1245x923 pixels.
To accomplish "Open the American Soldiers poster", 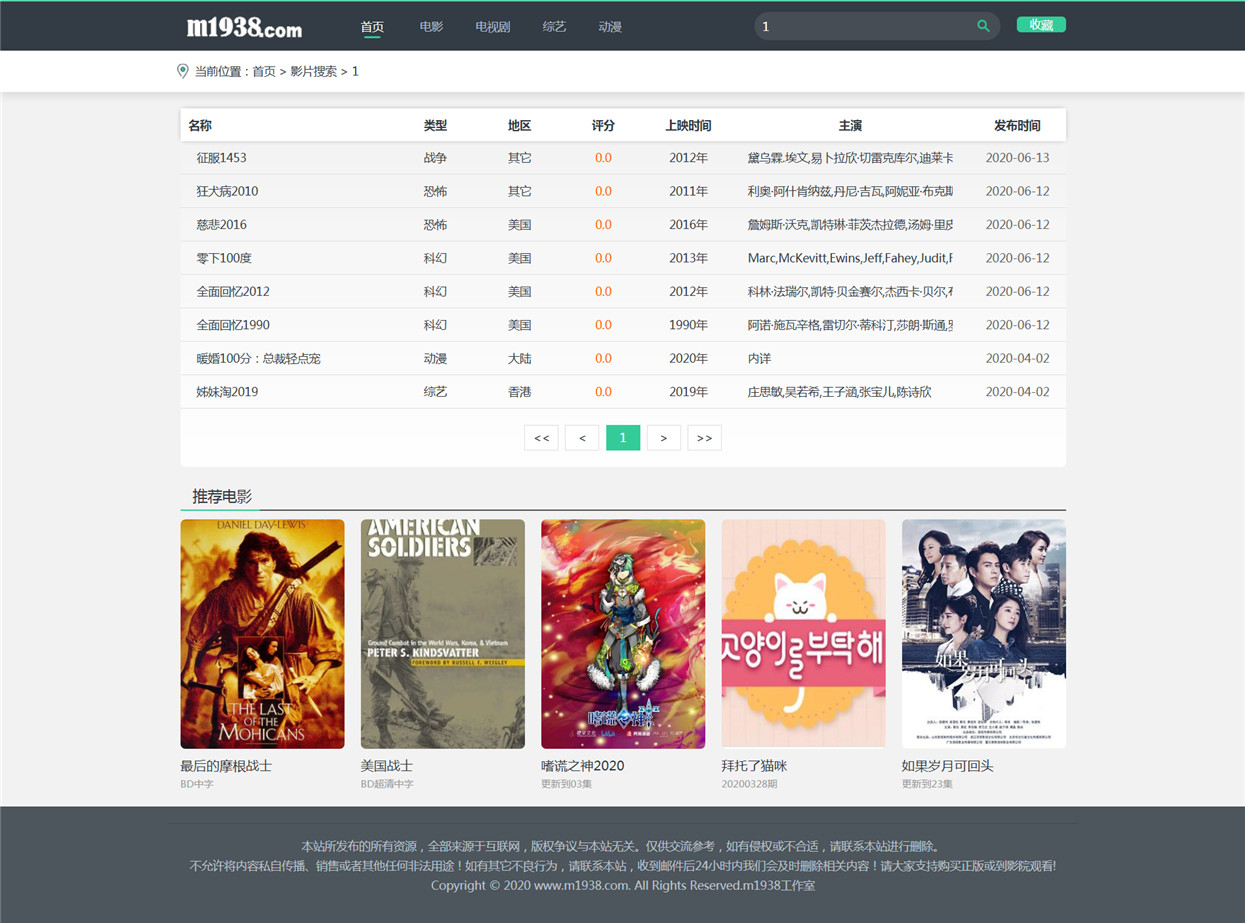I will pos(443,634).
